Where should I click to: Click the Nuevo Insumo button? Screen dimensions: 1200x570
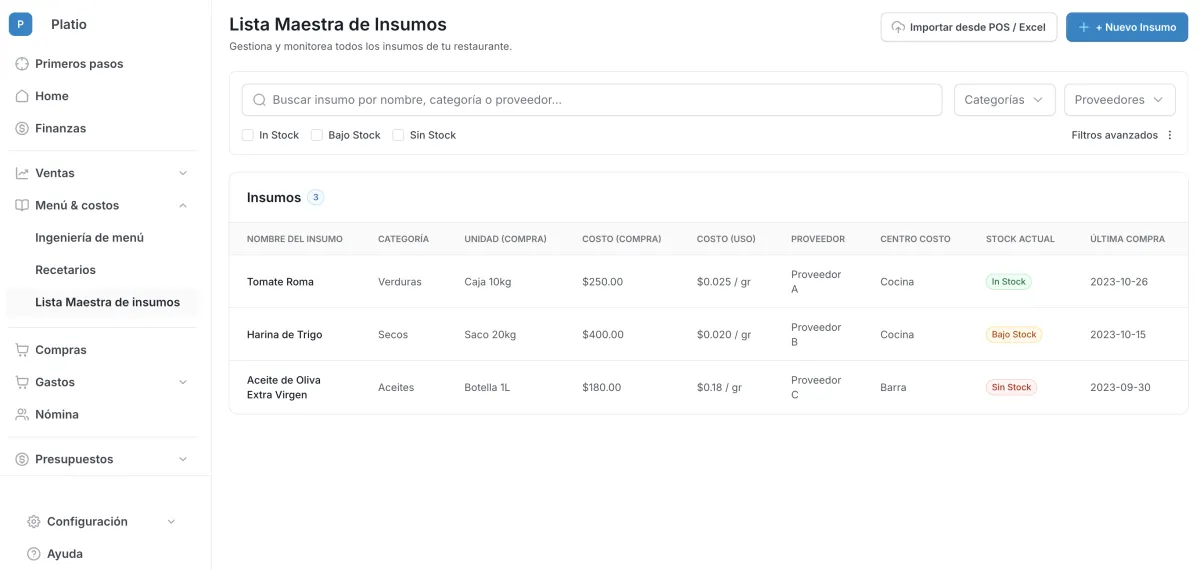pos(1127,27)
